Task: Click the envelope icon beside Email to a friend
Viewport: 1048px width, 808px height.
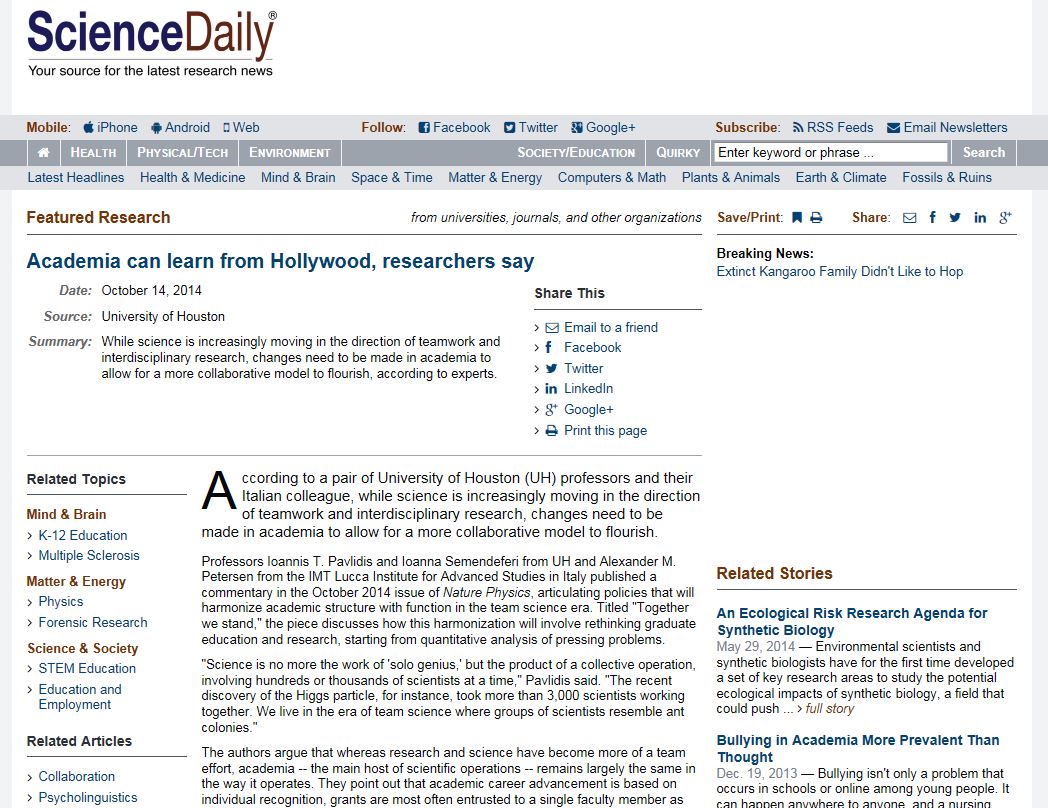Action: point(552,327)
